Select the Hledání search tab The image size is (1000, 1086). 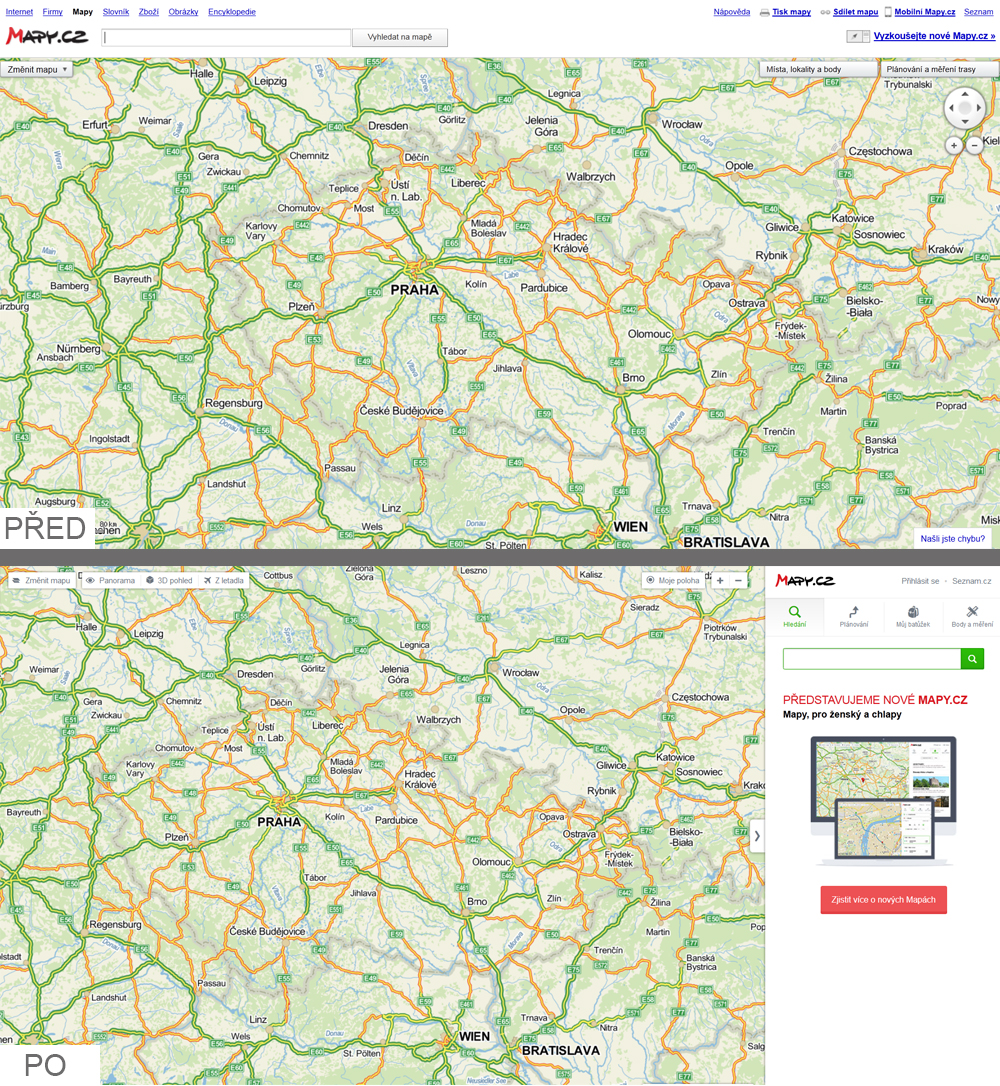(x=794, y=616)
